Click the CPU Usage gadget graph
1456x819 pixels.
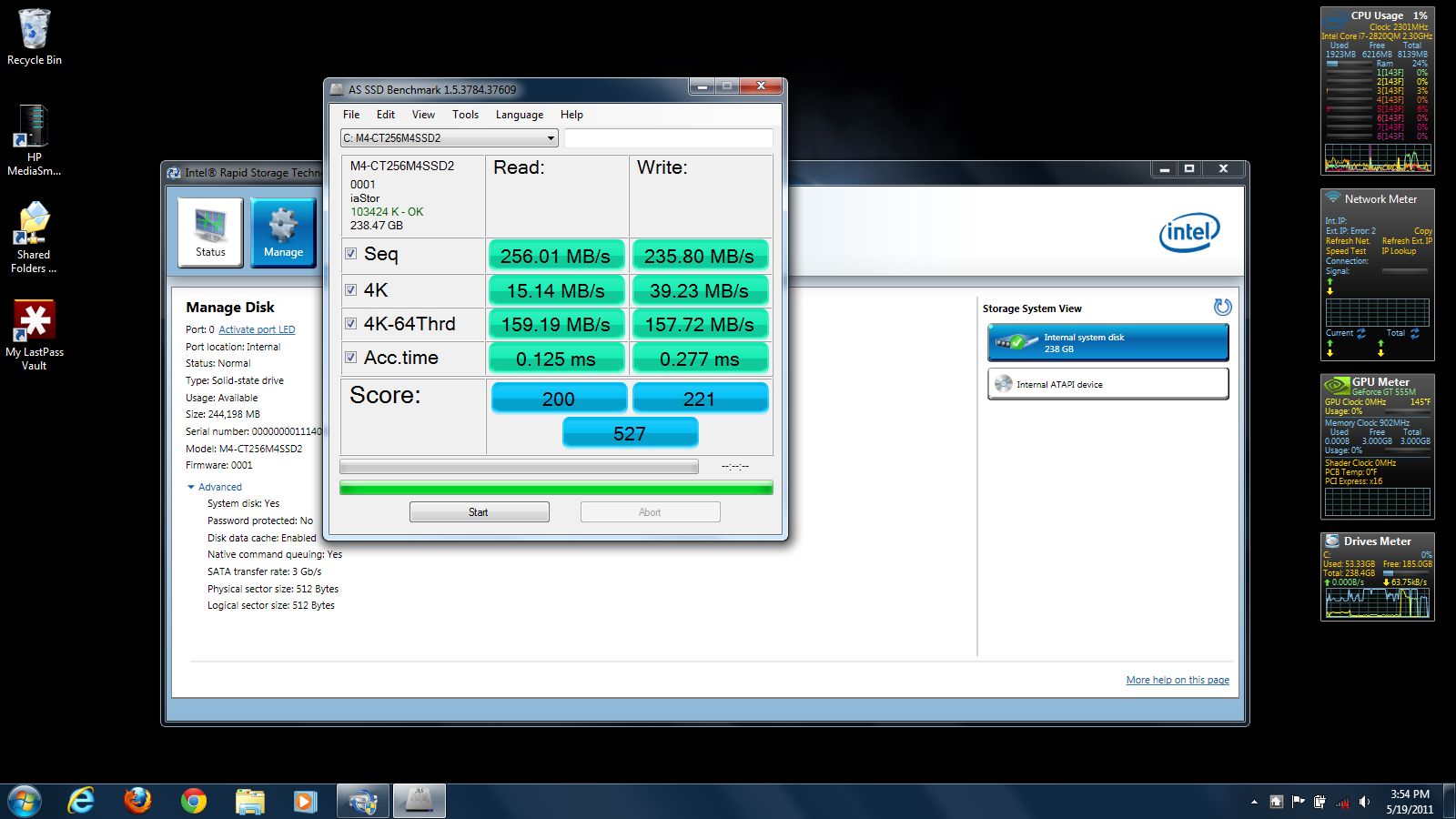click(x=1378, y=158)
